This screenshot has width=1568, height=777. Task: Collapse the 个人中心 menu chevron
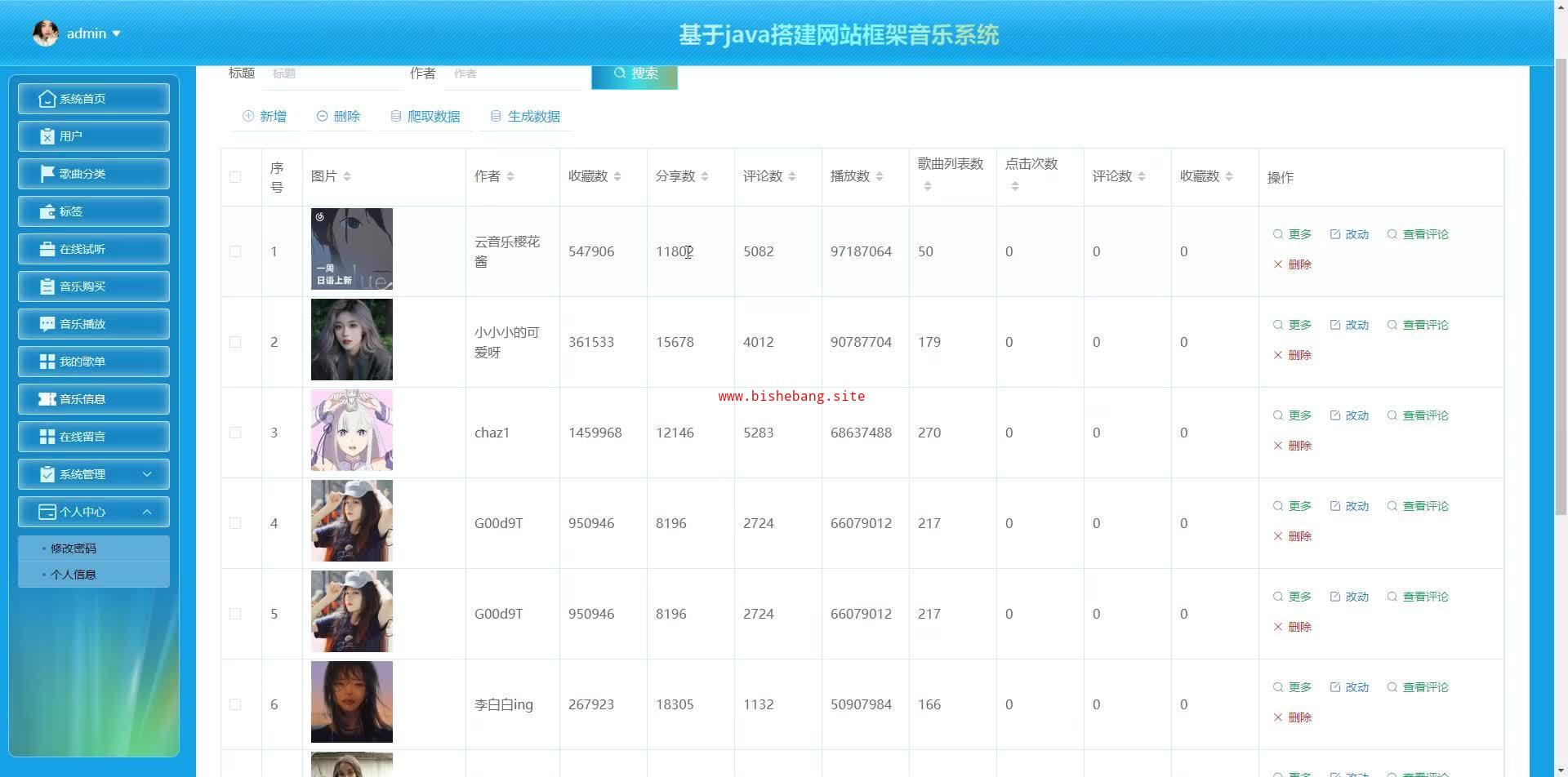(x=147, y=512)
